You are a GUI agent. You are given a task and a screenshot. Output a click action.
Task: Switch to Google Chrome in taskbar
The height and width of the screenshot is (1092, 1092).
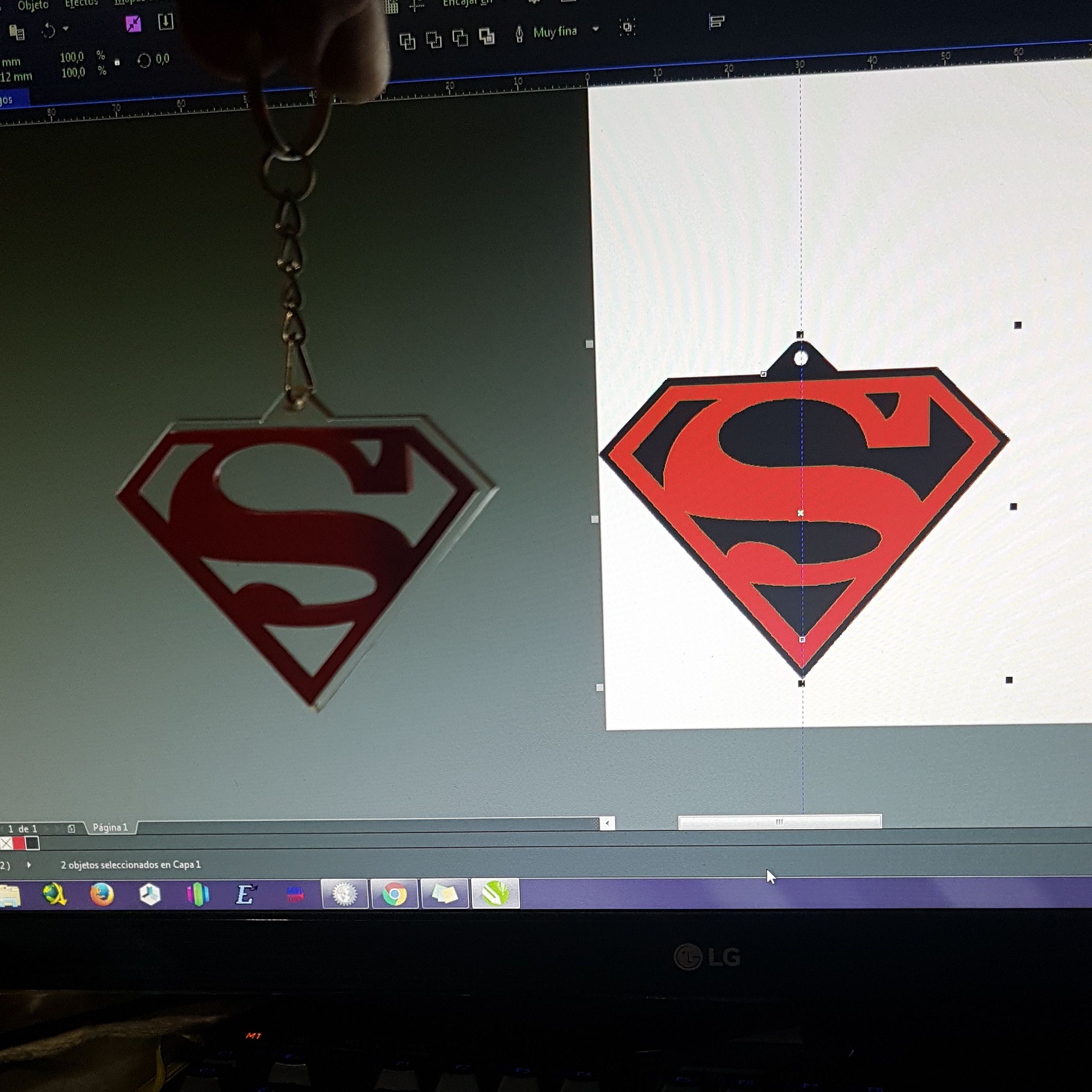pyautogui.click(x=394, y=894)
